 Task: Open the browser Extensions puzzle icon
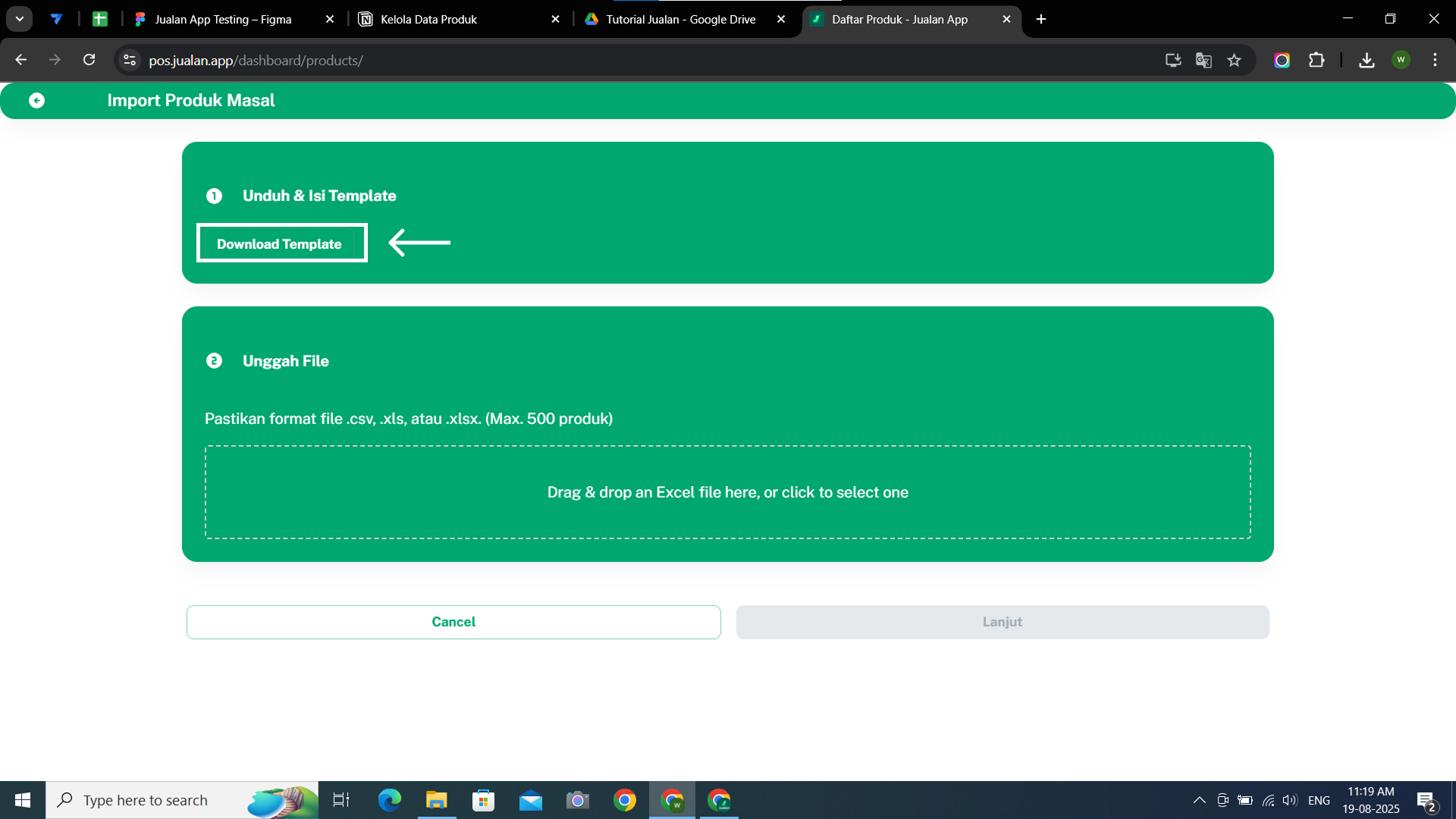1316,60
